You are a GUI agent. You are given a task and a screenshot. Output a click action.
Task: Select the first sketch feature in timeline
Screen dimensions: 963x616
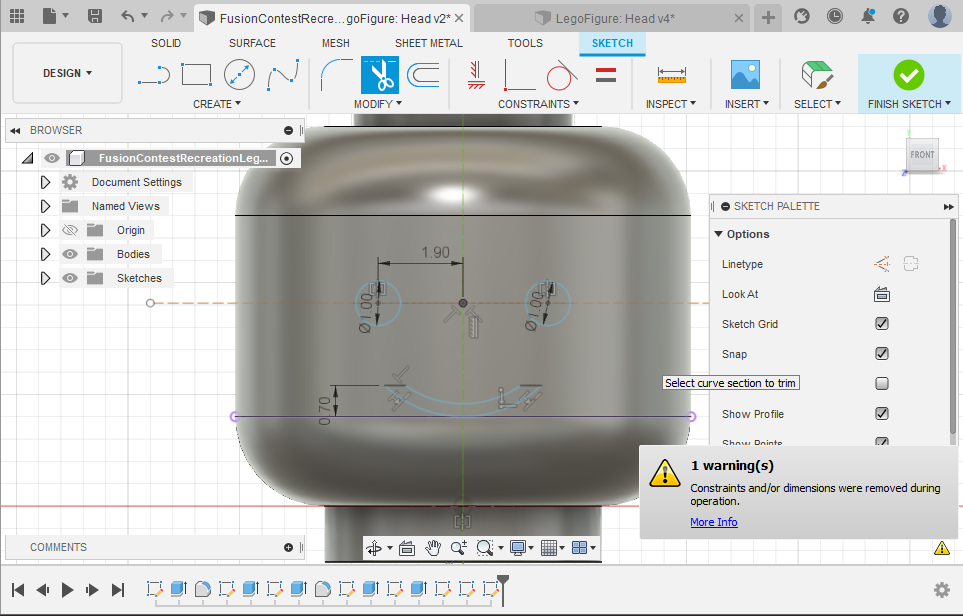(x=155, y=589)
